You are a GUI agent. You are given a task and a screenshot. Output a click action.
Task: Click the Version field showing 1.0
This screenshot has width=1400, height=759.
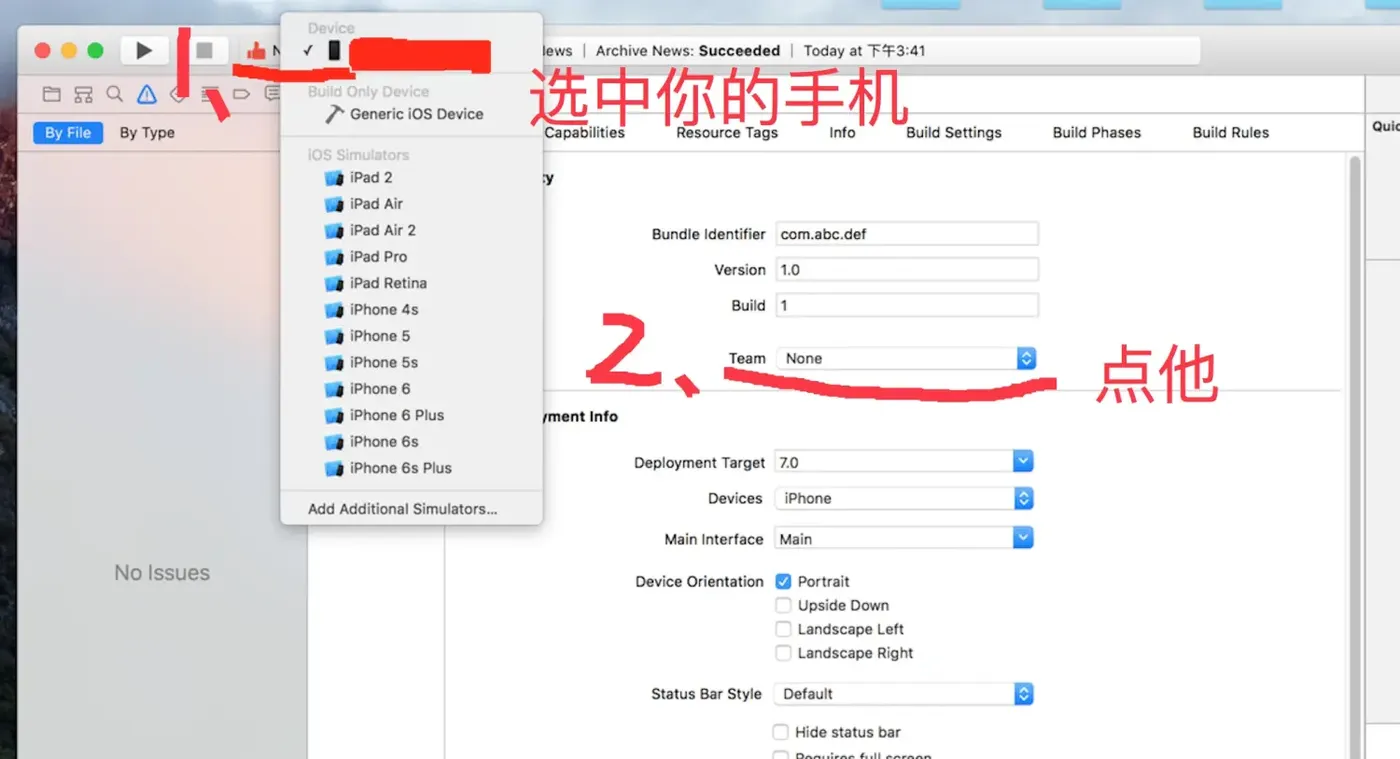tap(907, 270)
